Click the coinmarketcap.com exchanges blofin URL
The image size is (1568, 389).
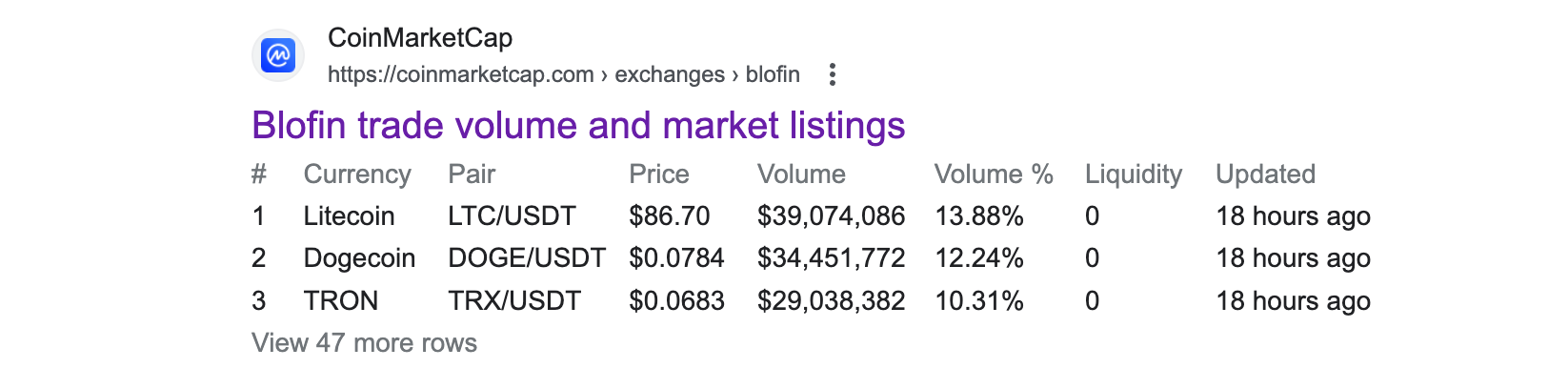pyautogui.click(x=564, y=74)
